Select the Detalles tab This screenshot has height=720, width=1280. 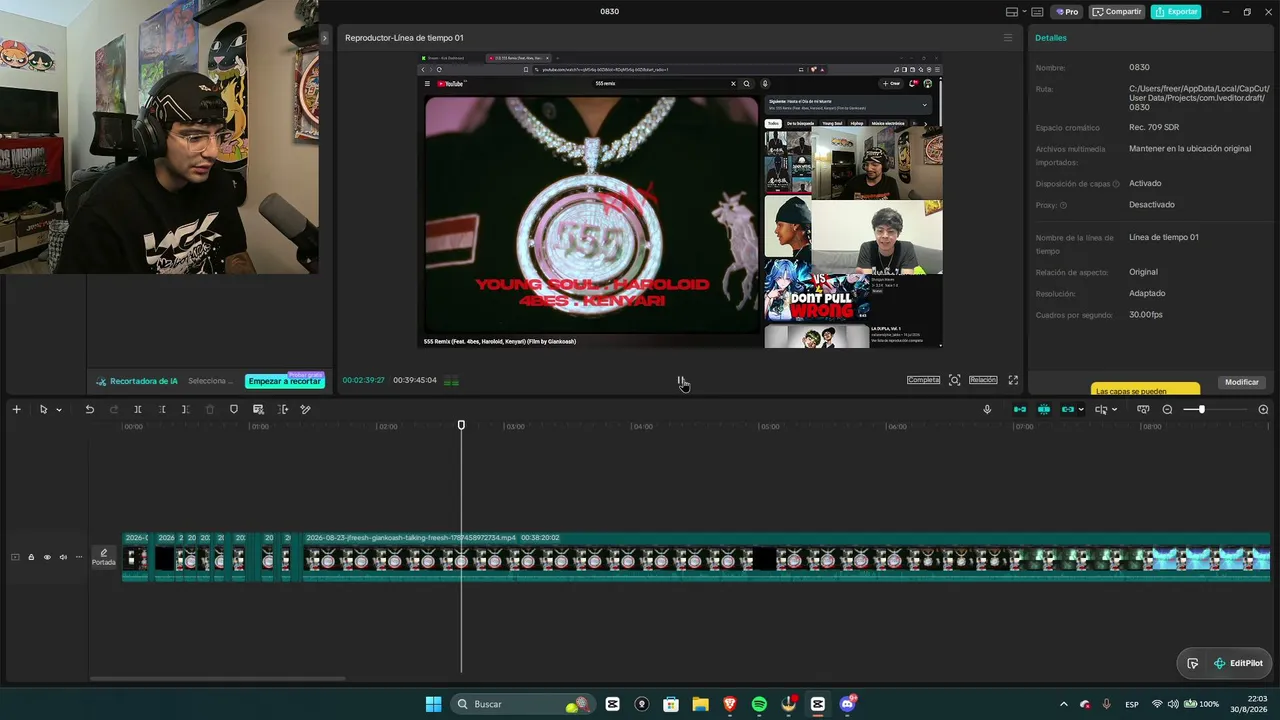tap(1051, 38)
